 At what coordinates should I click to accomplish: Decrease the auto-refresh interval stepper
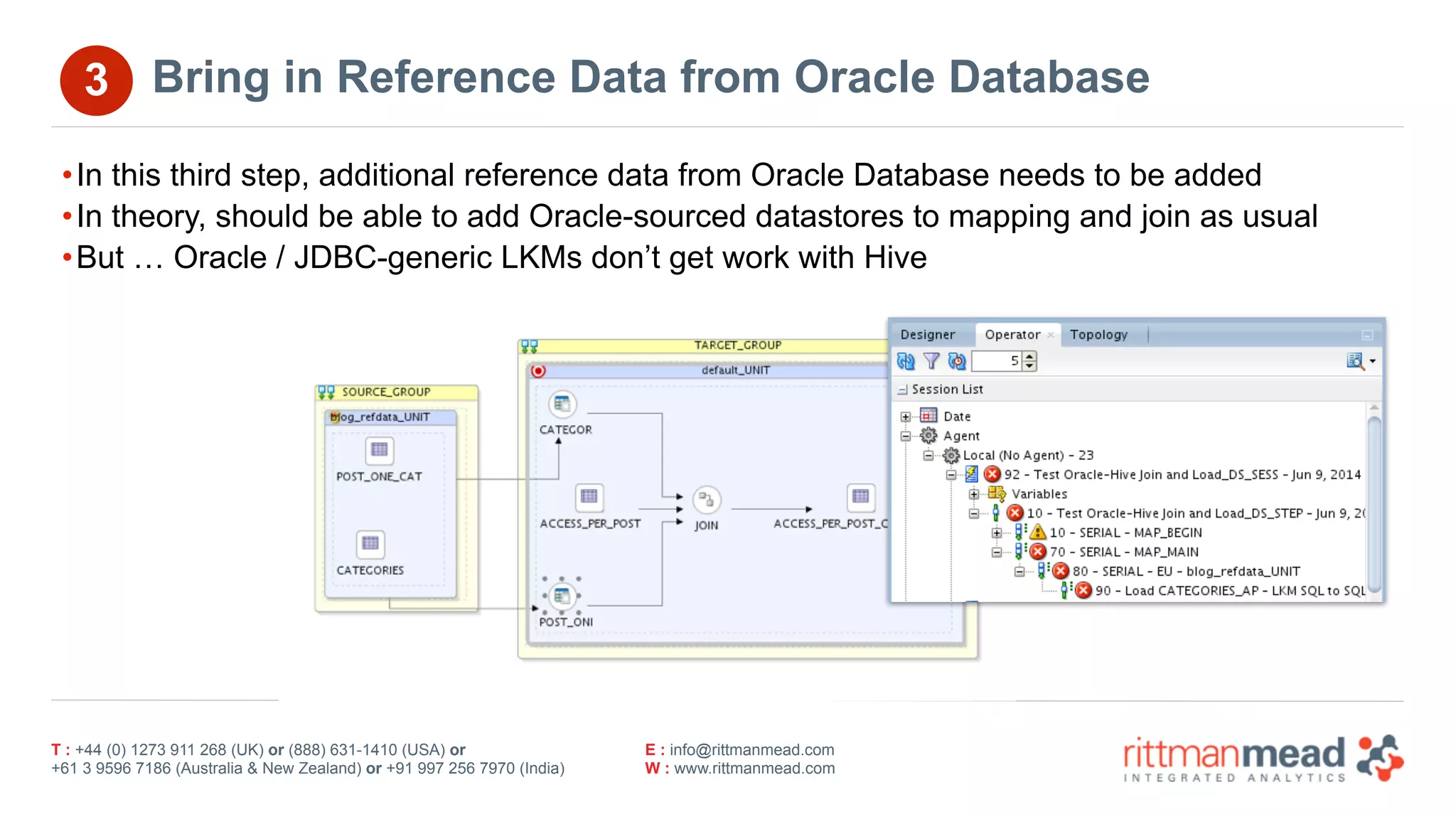pos(1030,366)
